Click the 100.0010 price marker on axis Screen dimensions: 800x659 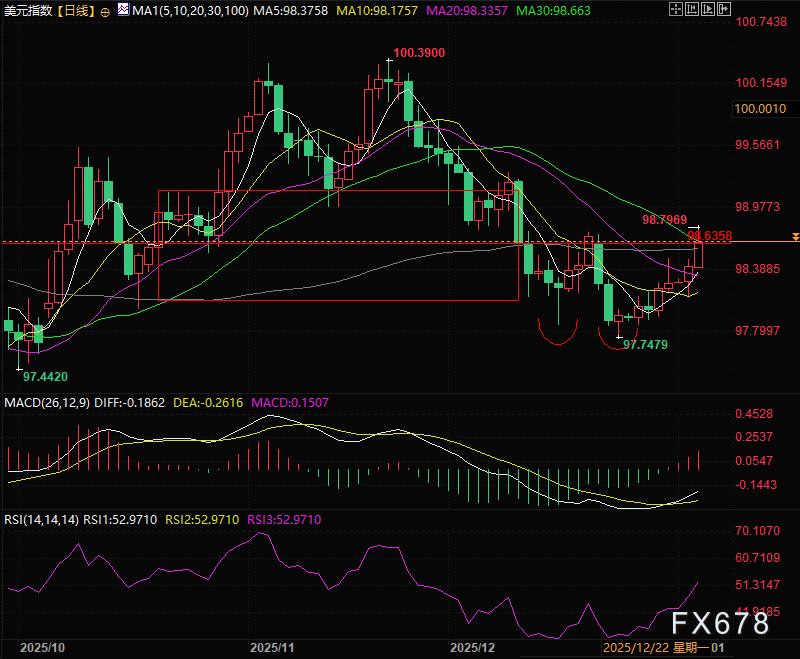coord(760,109)
